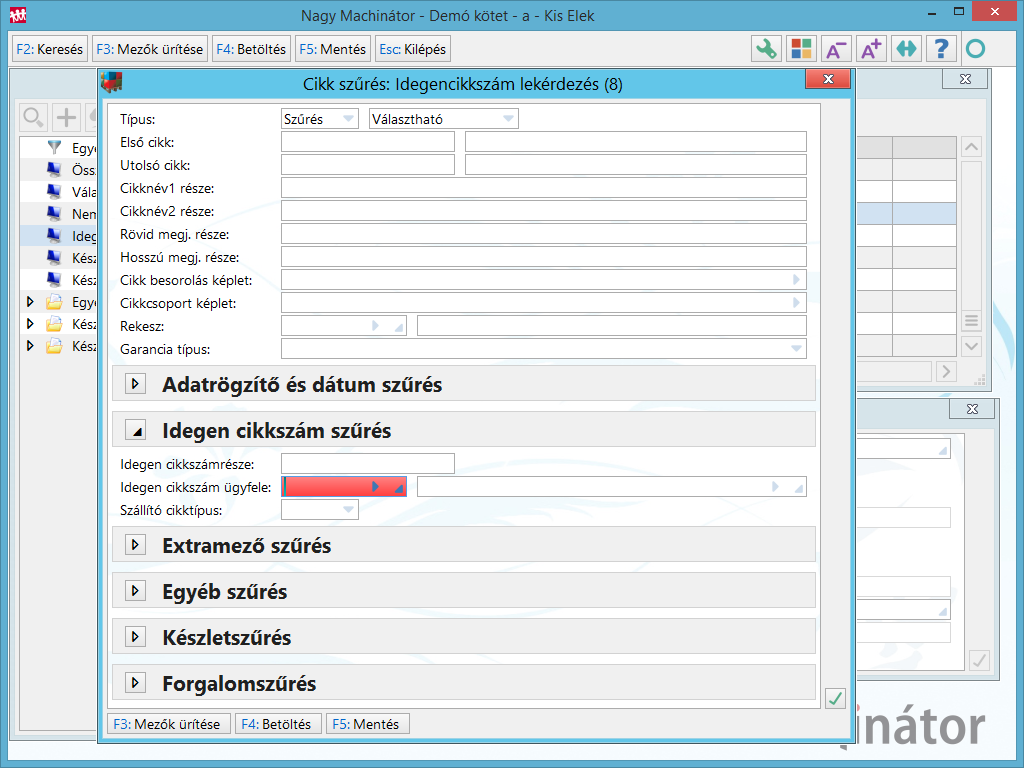Click the red Idegen cikkszám ügyfele field

[x=344, y=487]
